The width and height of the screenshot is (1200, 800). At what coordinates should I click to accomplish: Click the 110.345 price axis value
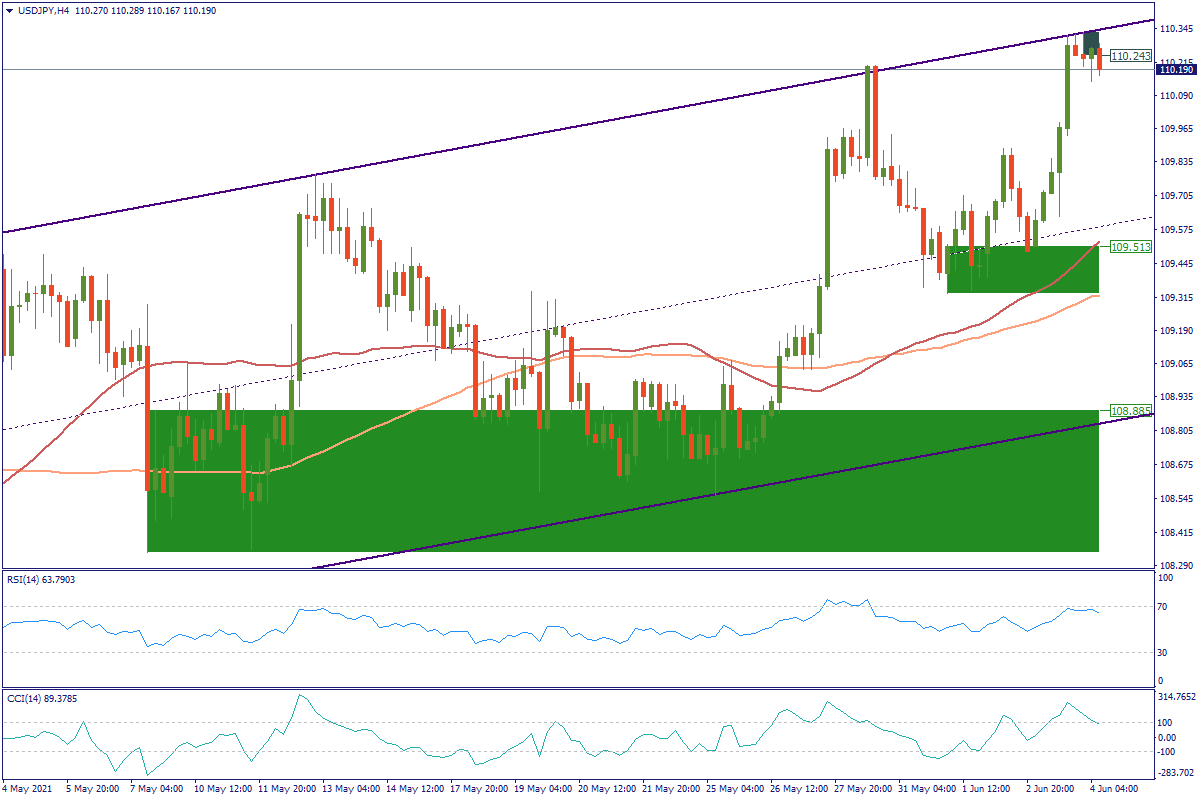(x=1176, y=30)
